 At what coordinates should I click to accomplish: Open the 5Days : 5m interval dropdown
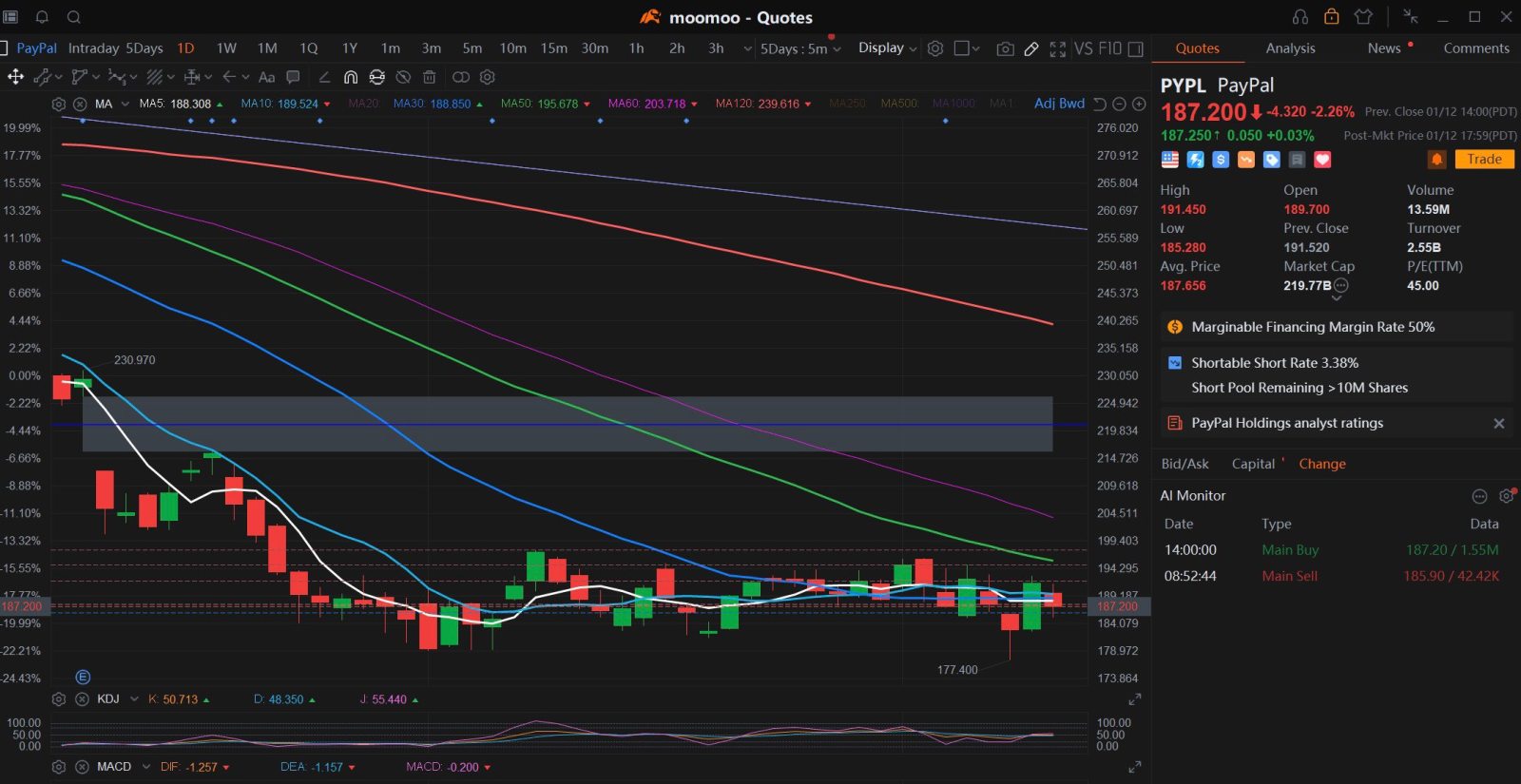pyautogui.click(x=800, y=48)
